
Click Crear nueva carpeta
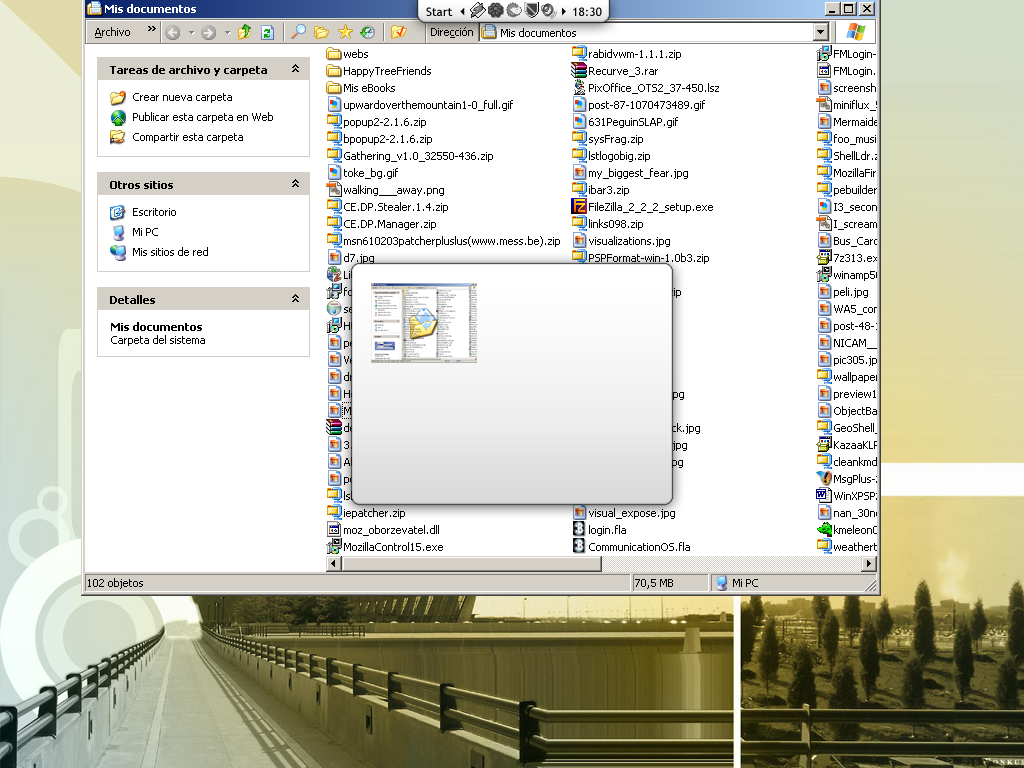point(182,97)
